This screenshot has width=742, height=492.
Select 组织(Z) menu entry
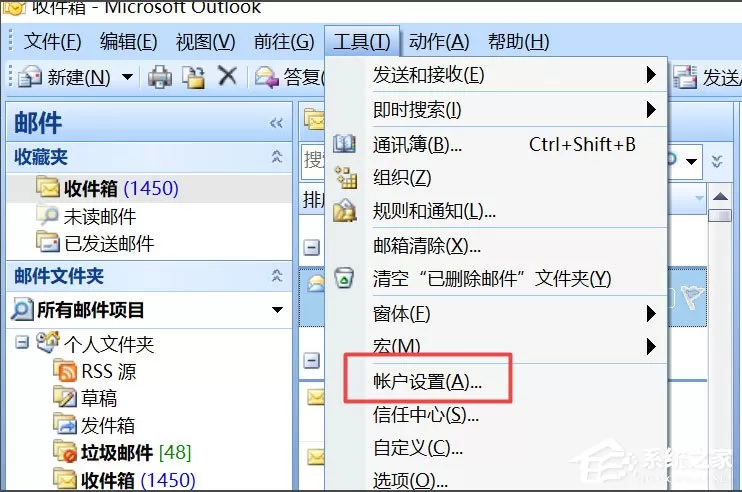tap(495, 178)
